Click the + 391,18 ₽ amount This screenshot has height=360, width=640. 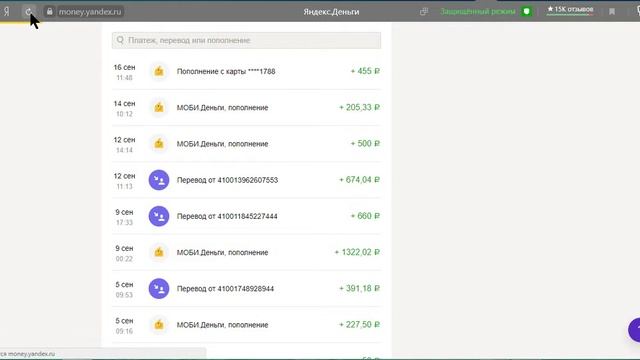359,288
